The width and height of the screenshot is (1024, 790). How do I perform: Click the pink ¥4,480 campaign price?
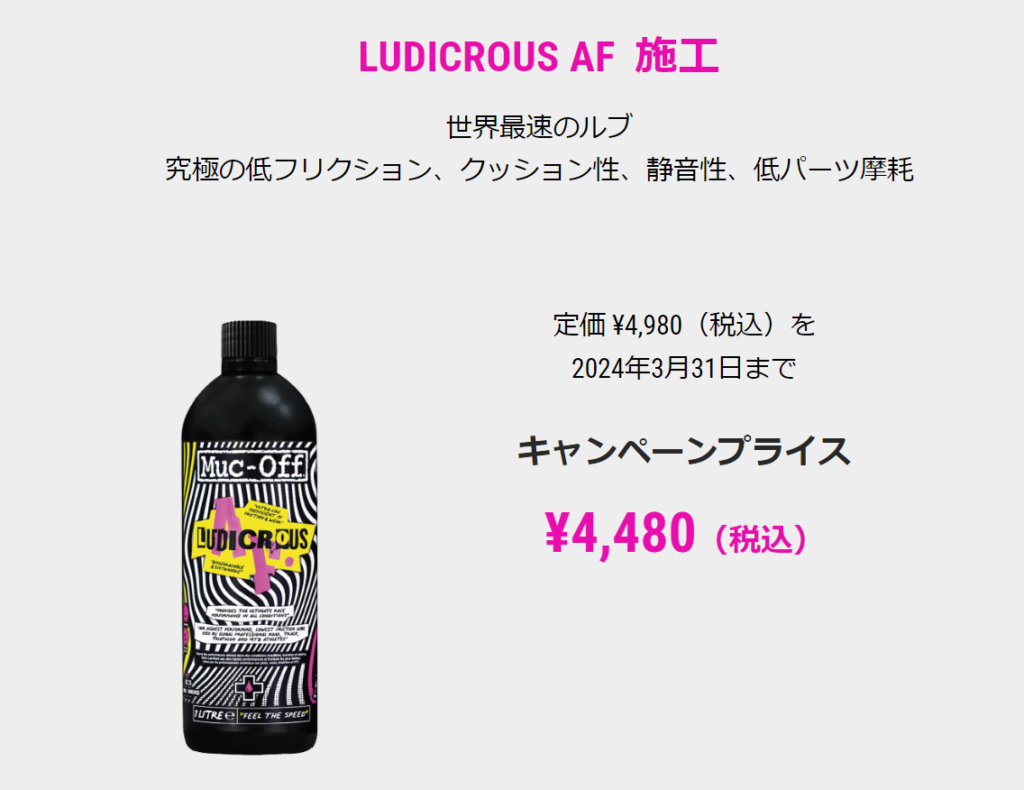pyautogui.click(x=620, y=533)
